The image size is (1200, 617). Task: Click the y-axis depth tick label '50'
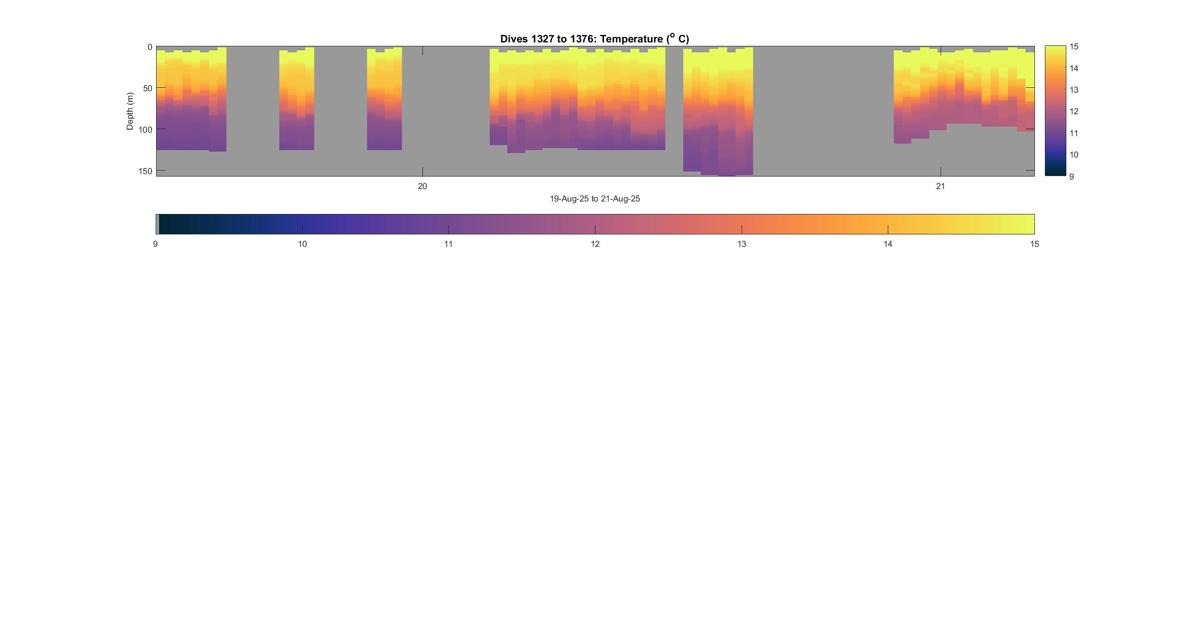click(x=146, y=89)
